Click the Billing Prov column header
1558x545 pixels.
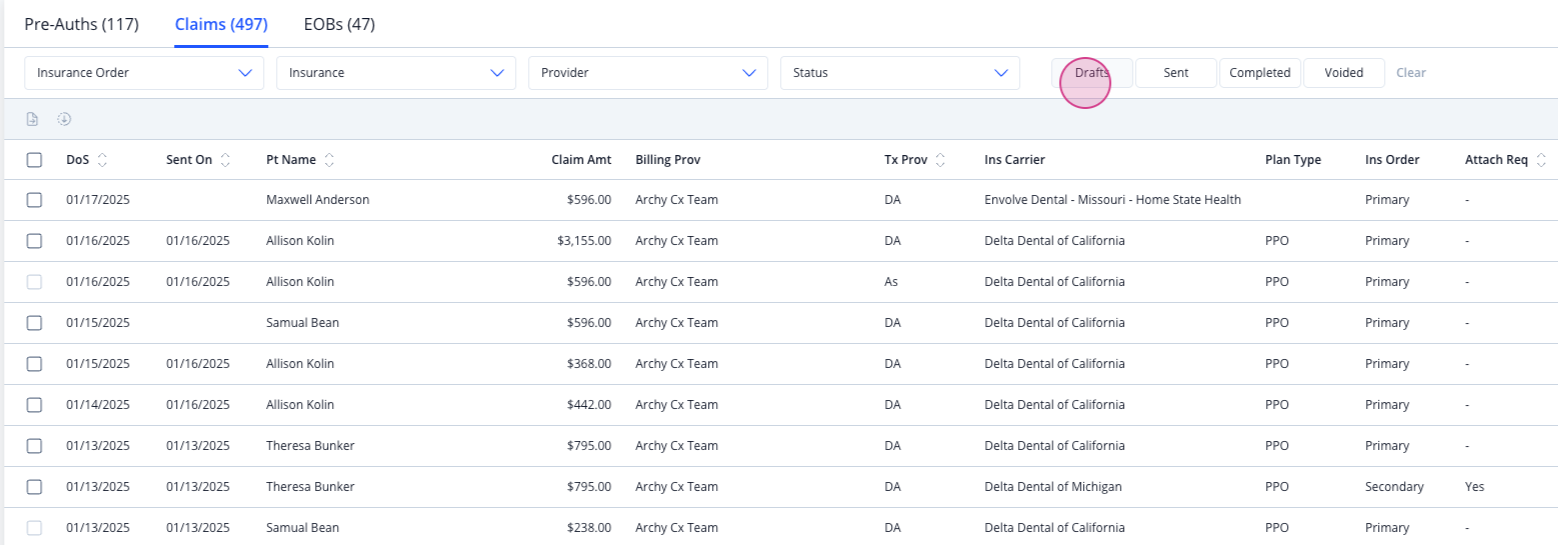pos(667,160)
